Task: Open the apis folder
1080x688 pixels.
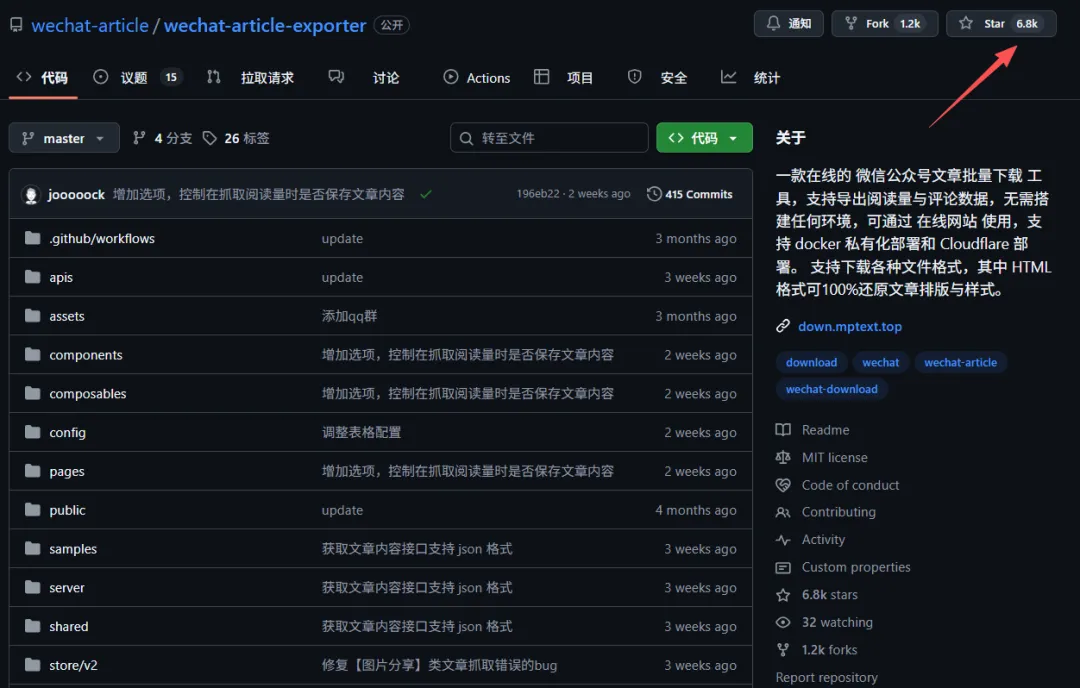Action: 61,278
